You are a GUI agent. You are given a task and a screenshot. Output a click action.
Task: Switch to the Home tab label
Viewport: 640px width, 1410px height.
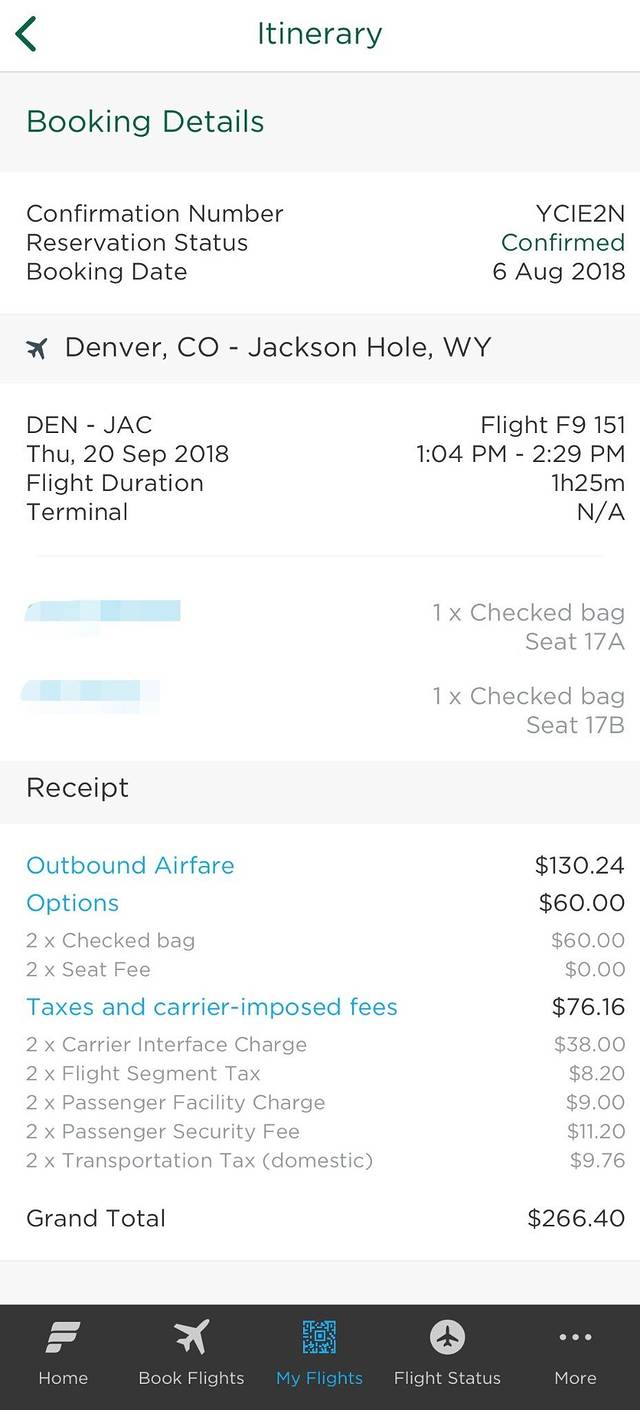coord(63,1378)
